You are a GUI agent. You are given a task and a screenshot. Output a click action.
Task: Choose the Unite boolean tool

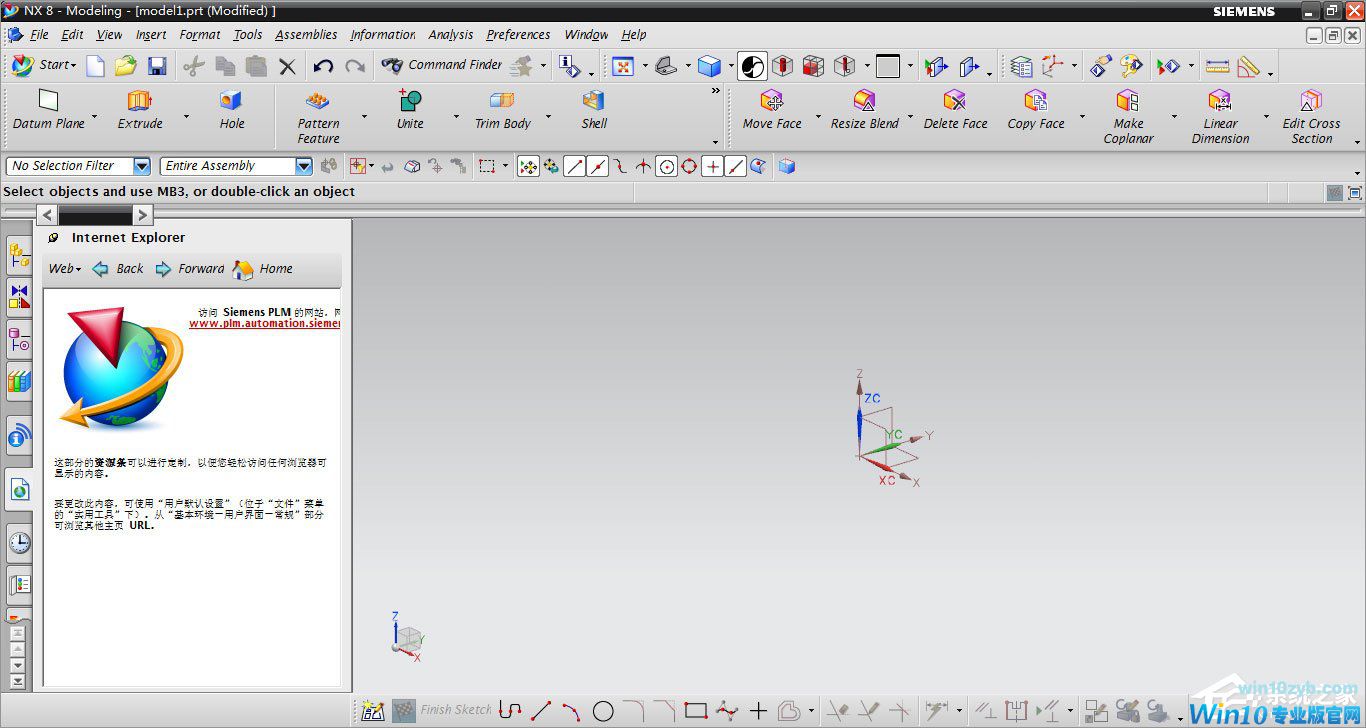(410, 109)
